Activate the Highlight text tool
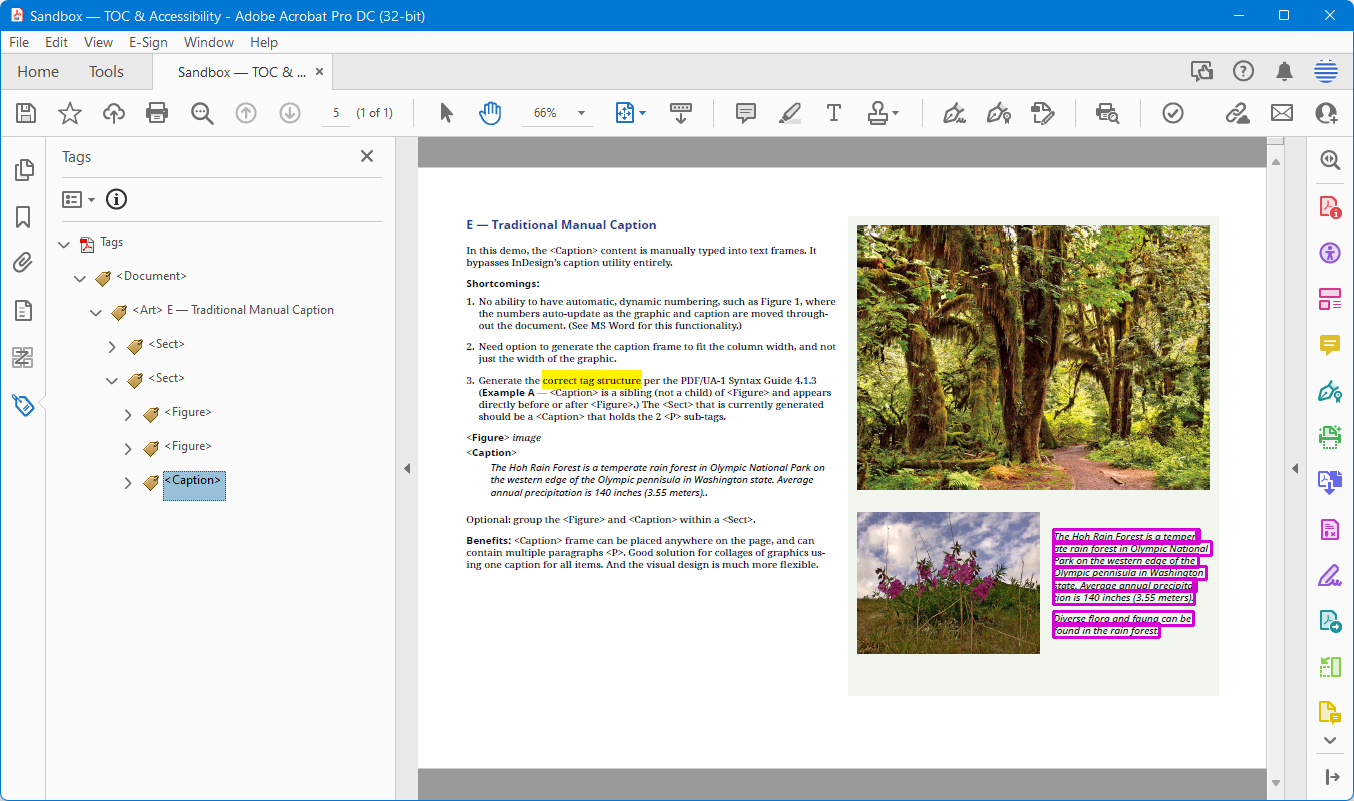Viewport: 1354px width, 801px height. click(789, 112)
